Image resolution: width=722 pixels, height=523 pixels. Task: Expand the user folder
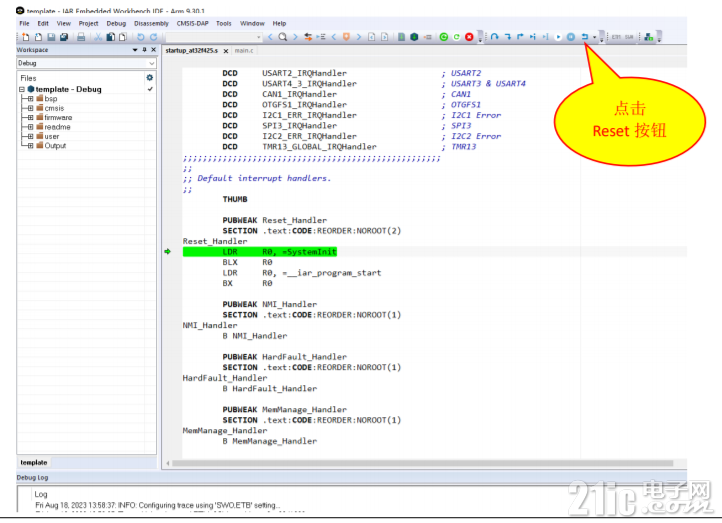point(30,136)
